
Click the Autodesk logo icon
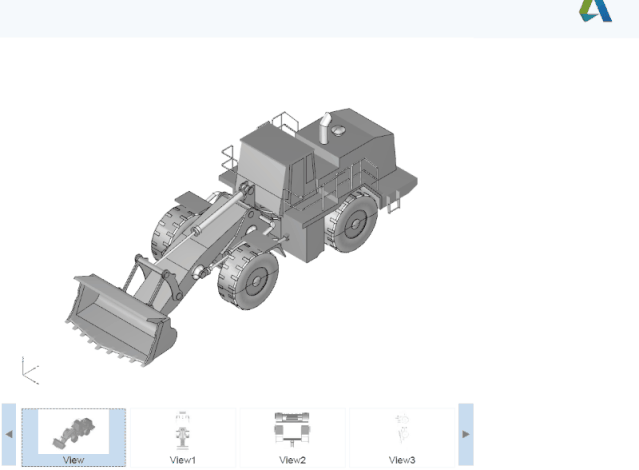(x=595, y=11)
